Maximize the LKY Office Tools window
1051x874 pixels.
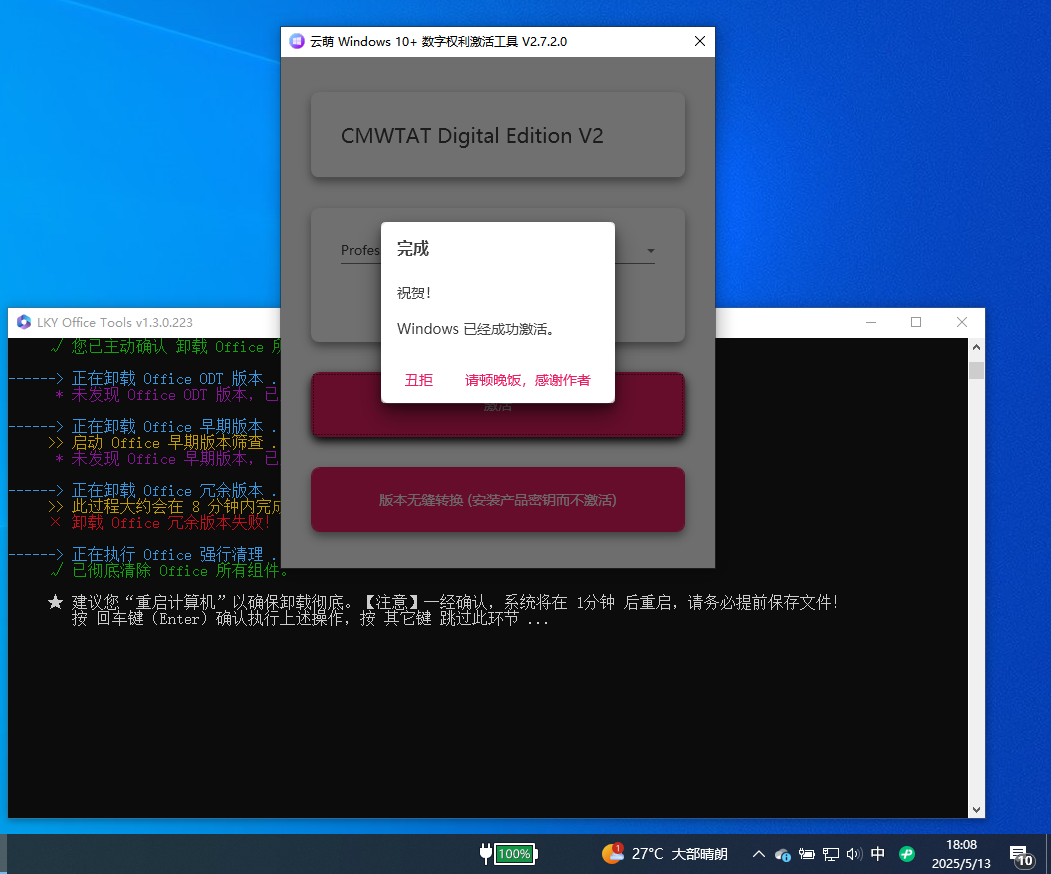(916, 322)
